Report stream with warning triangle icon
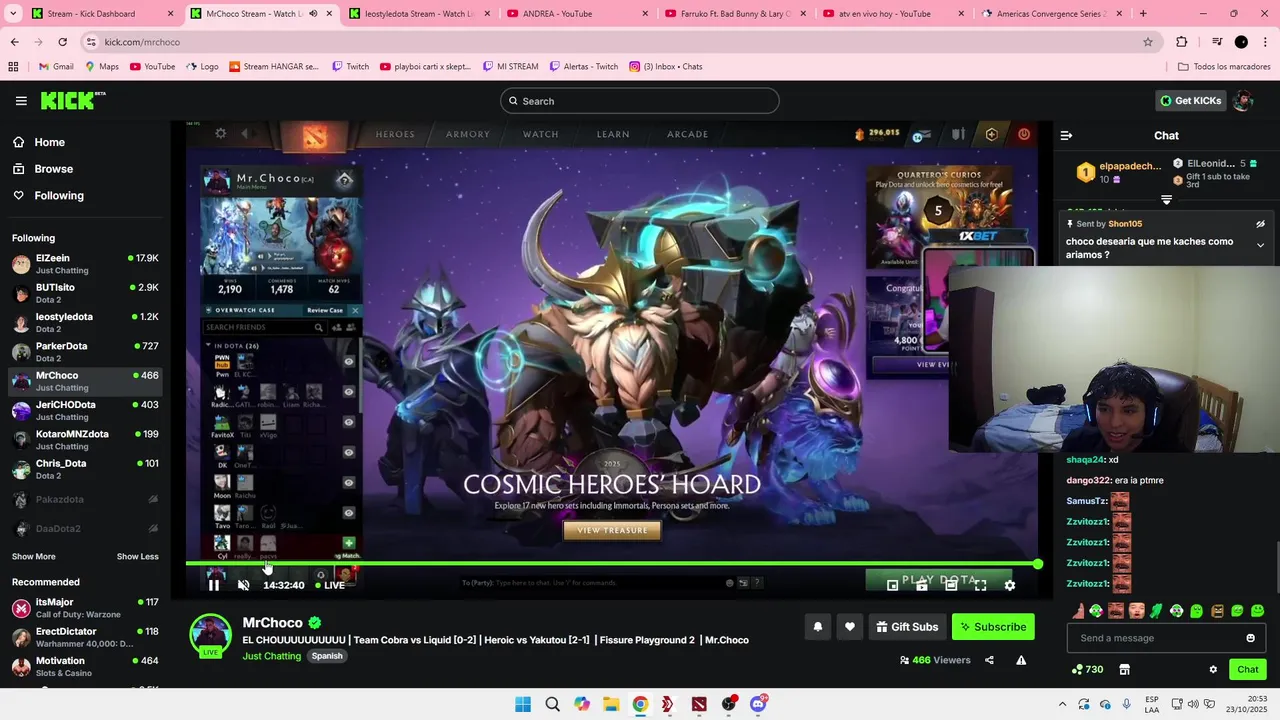The image size is (1280, 720). click(x=1021, y=660)
